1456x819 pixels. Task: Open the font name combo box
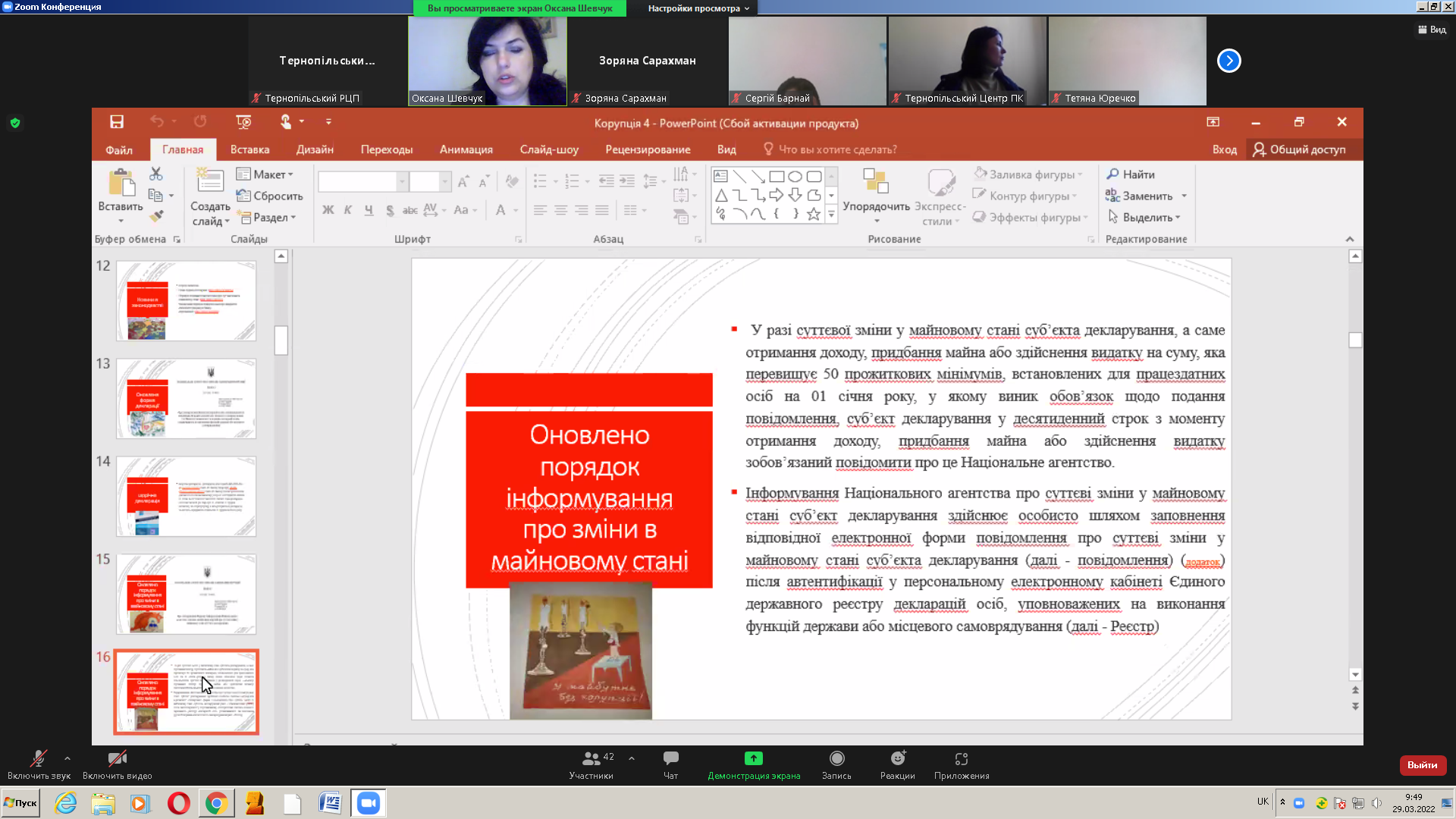point(363,181)
